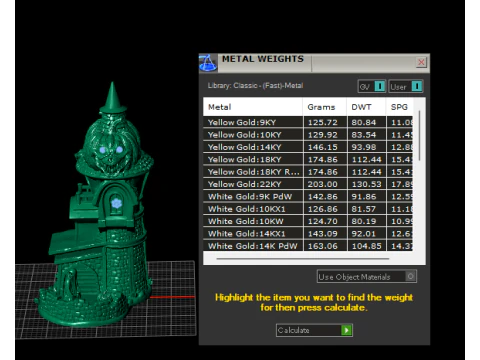
Task: Click the 104.85 DWT value
Action: pyautogui.click(x=367, y=246)
